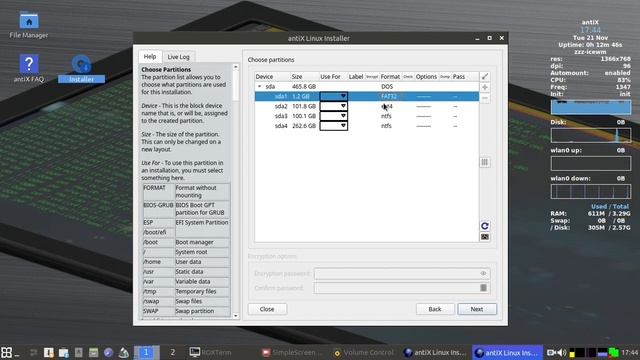
Task: Open the taskbar start menu icon
Action: click(x=7, y=352)
